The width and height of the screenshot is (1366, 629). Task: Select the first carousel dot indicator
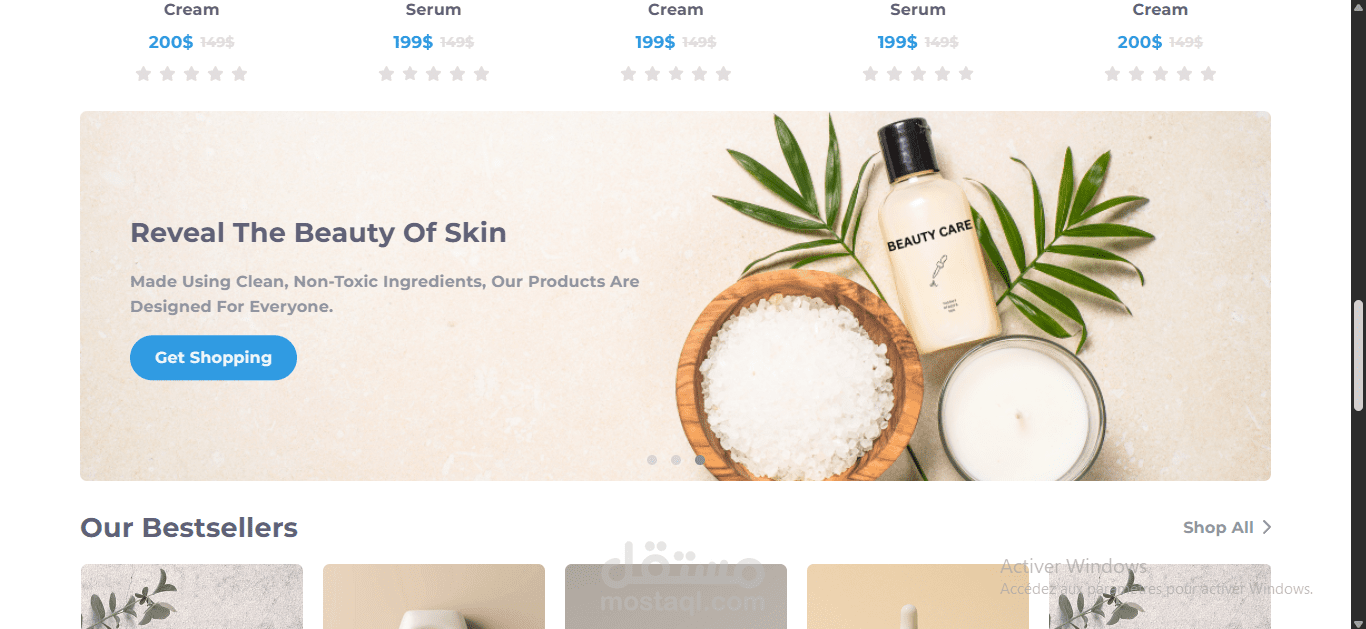652,460
